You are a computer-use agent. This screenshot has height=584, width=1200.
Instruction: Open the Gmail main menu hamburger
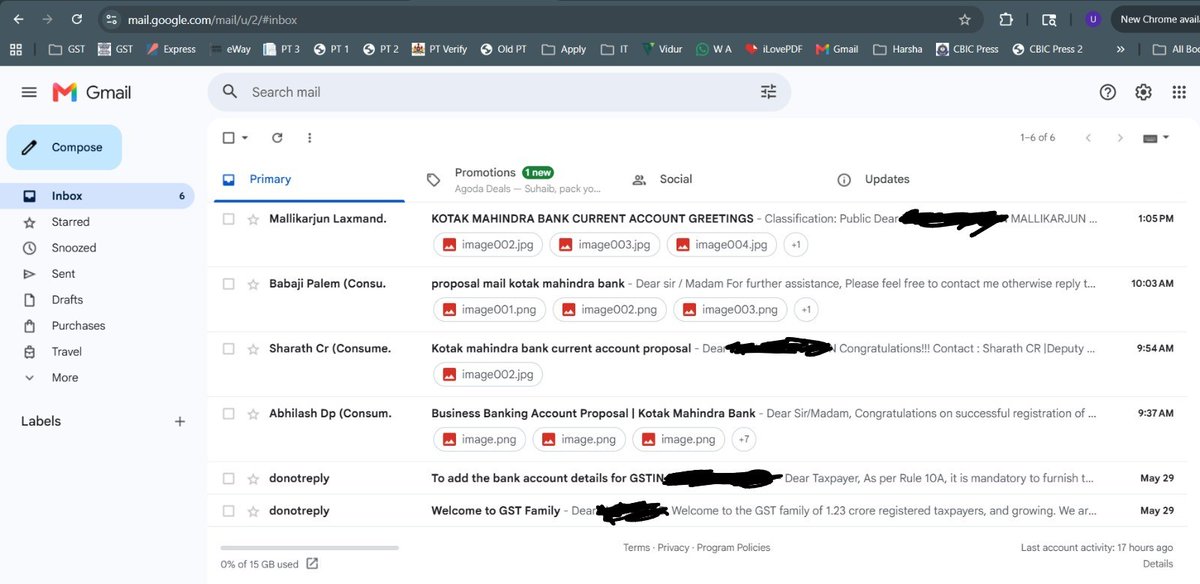(x=29, y=92)
